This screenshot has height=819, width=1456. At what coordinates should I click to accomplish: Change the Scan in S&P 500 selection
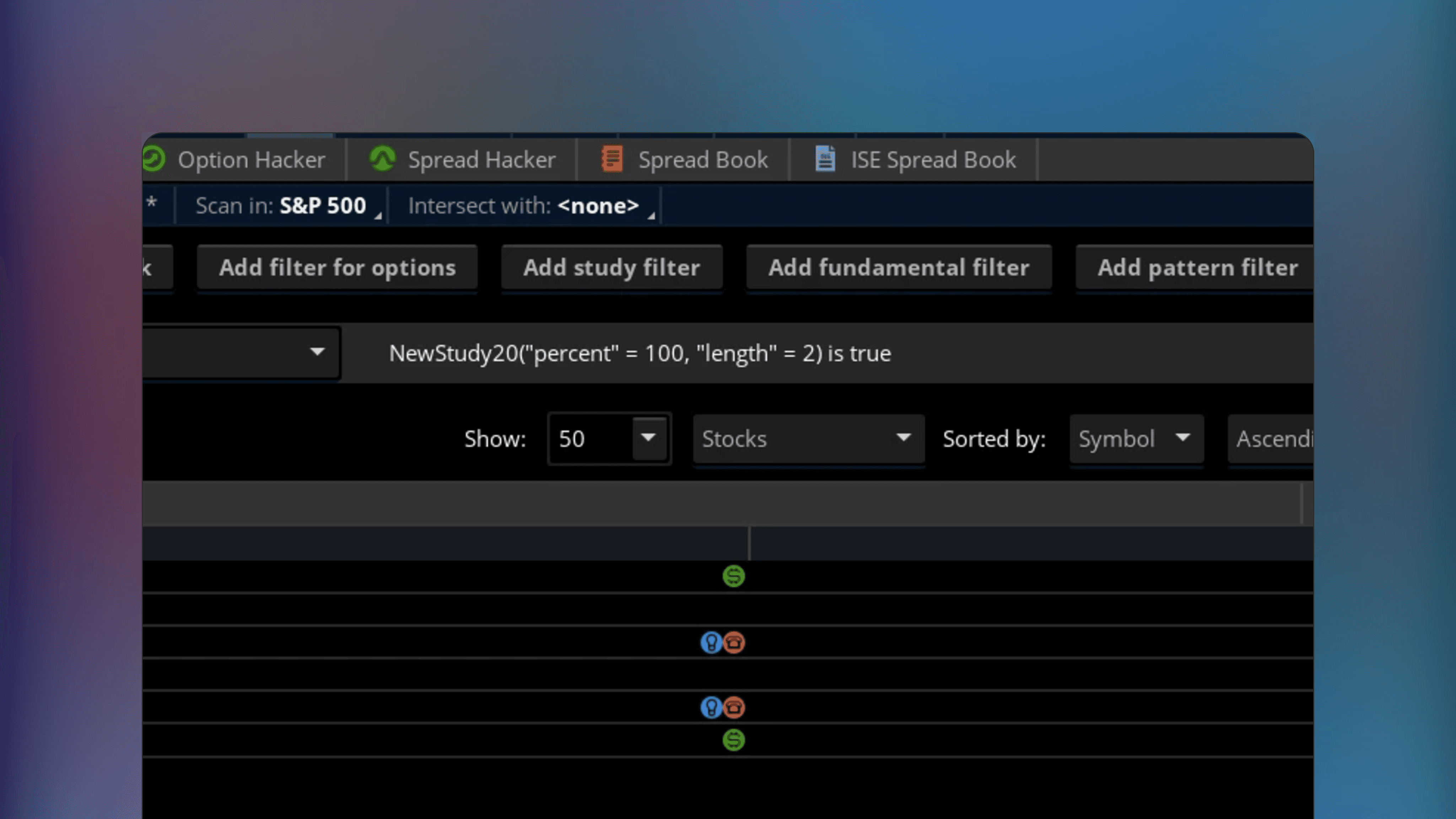pyautogui.click(x=322, y=206)
